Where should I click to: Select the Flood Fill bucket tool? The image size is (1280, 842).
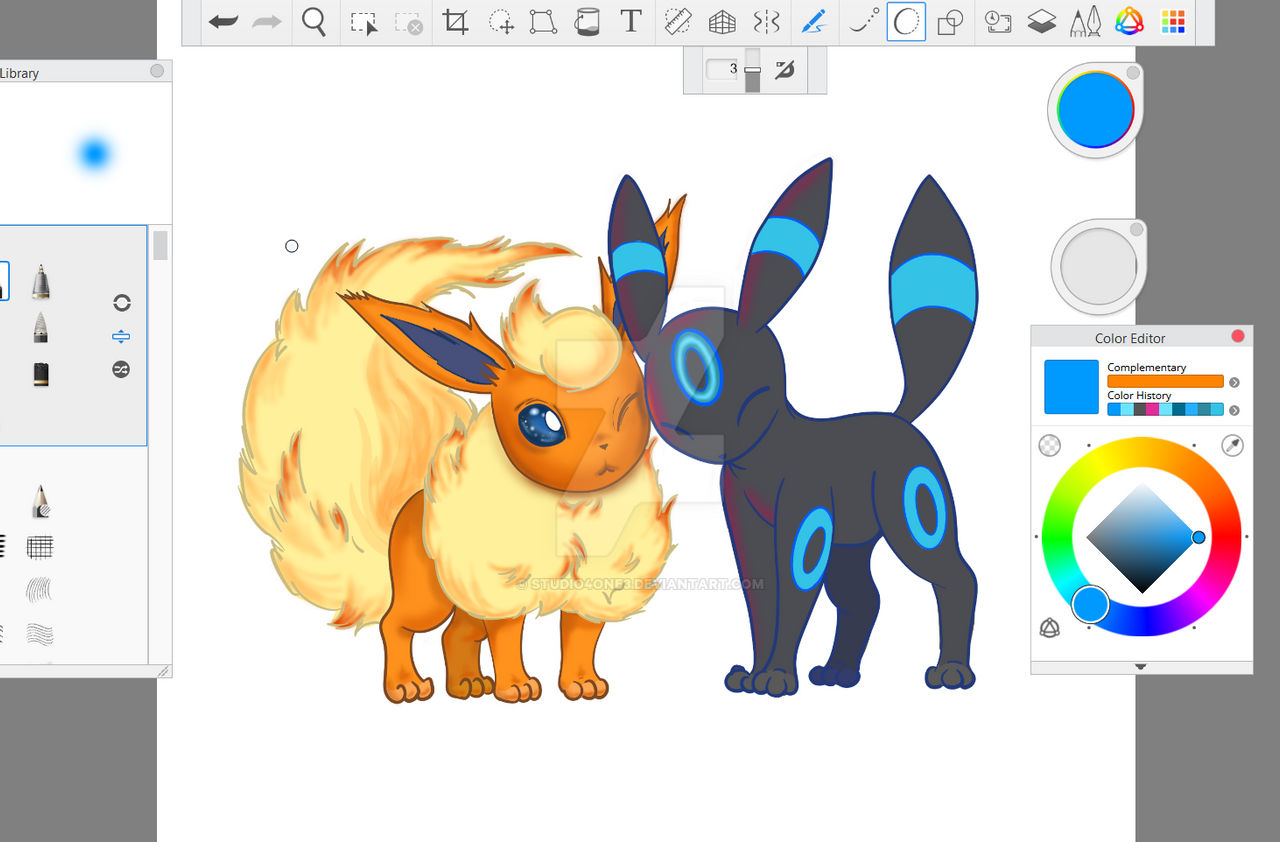point(587,22)
